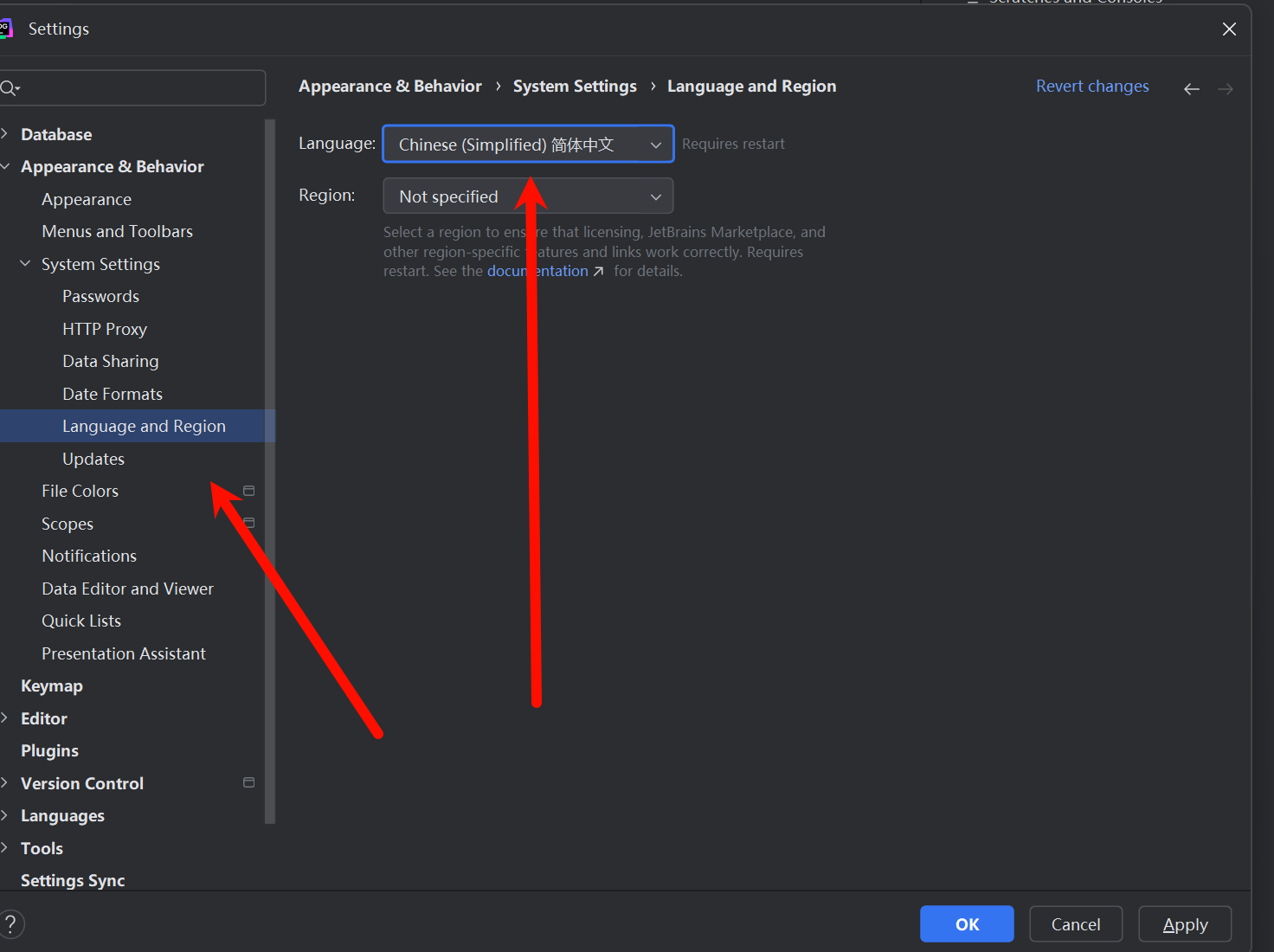Navigate back with the left arrow icon

coord(1192,88)
